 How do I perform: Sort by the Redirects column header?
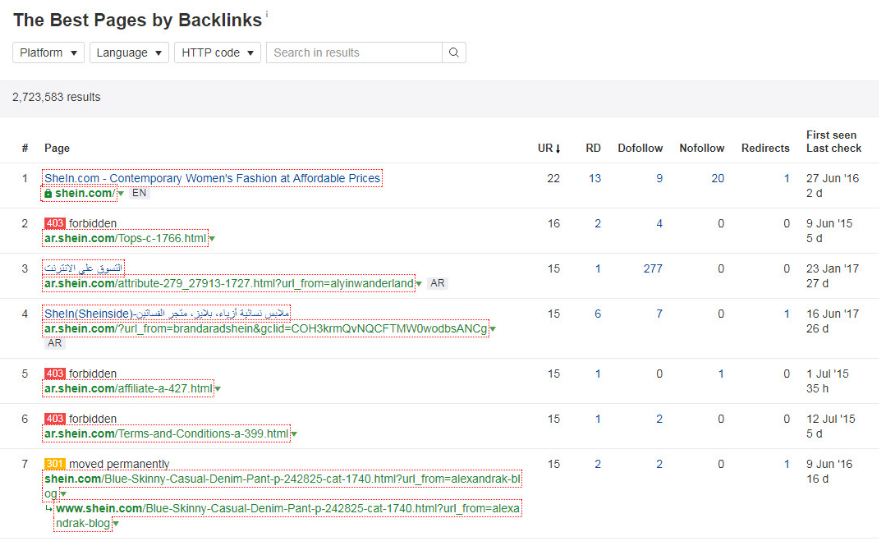click(x=765, y=148)
